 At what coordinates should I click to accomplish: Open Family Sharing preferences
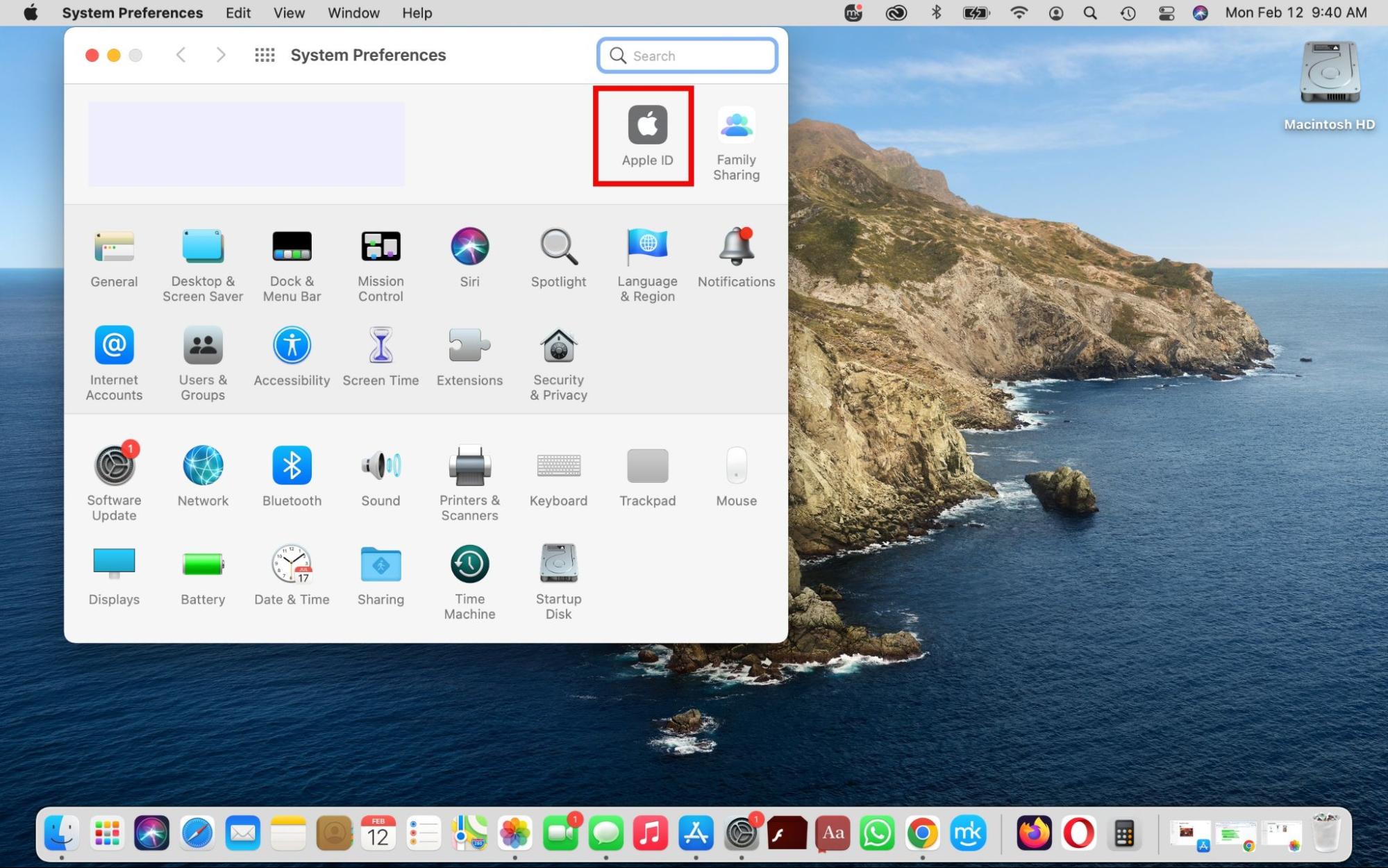tap(736, 144)
